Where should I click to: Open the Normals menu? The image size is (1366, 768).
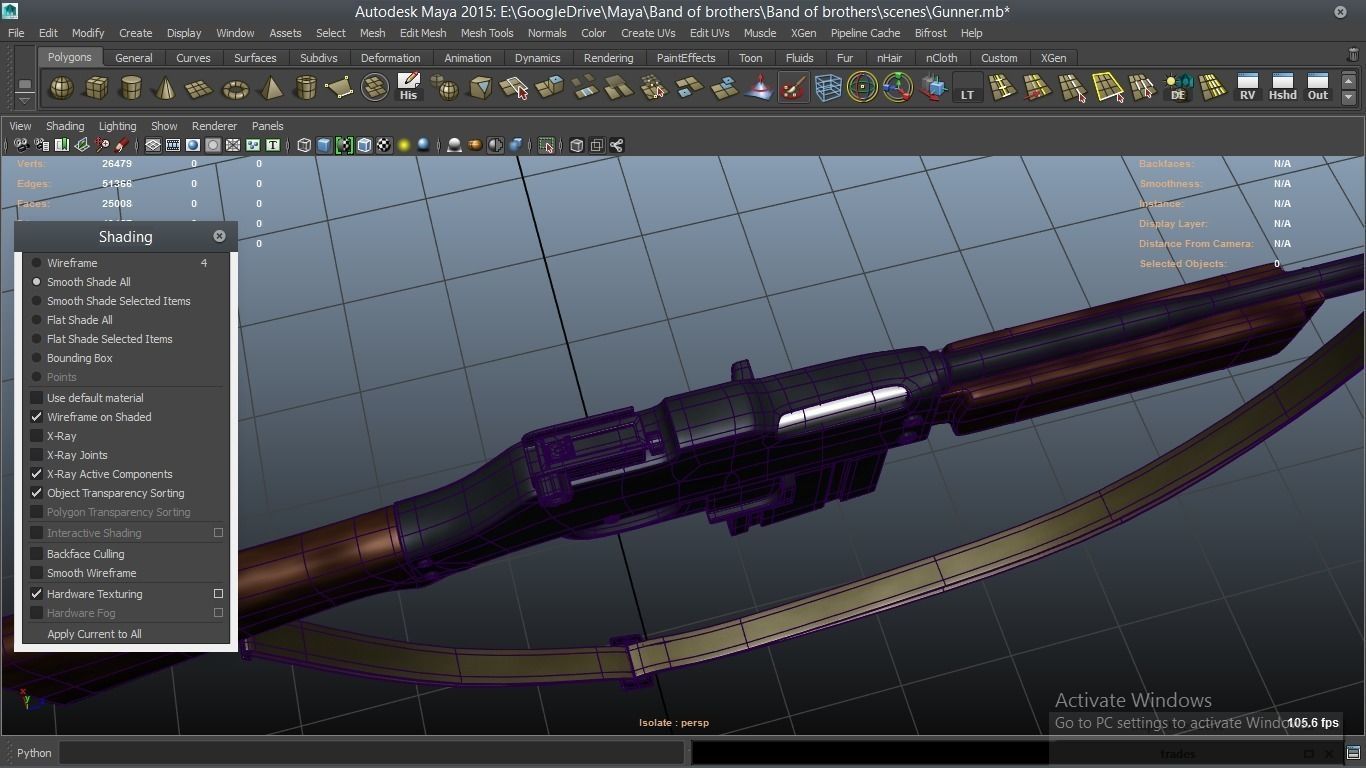point(547,33)
